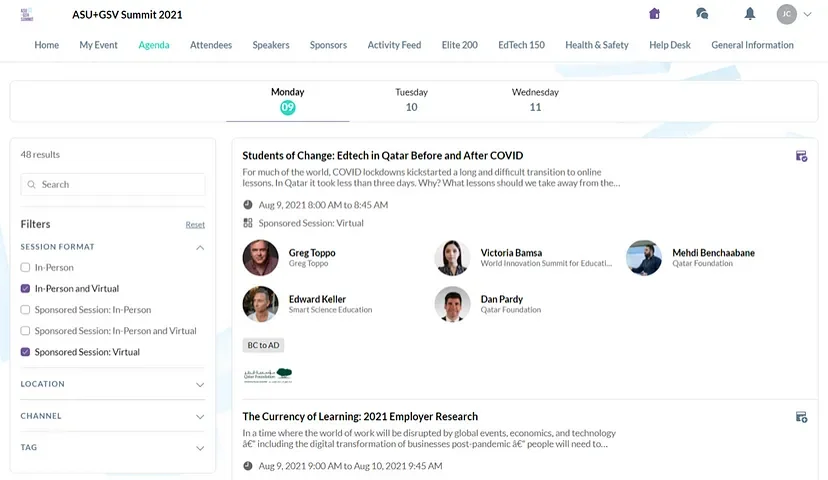Click the JC profile avatar
The width and height of the screenshot is (828, 480).
click(x=787, y=14)
